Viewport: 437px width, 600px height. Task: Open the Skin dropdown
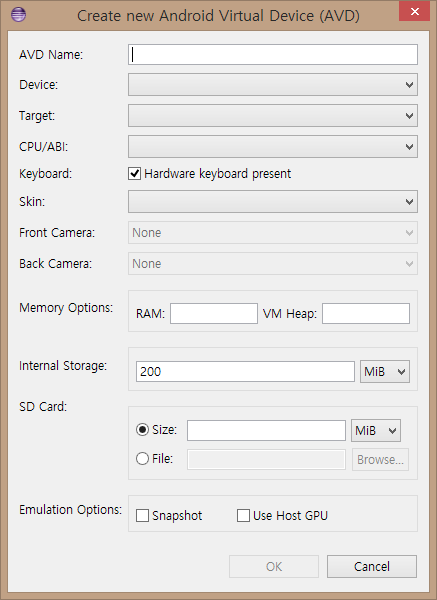click(x=272, y=202)
